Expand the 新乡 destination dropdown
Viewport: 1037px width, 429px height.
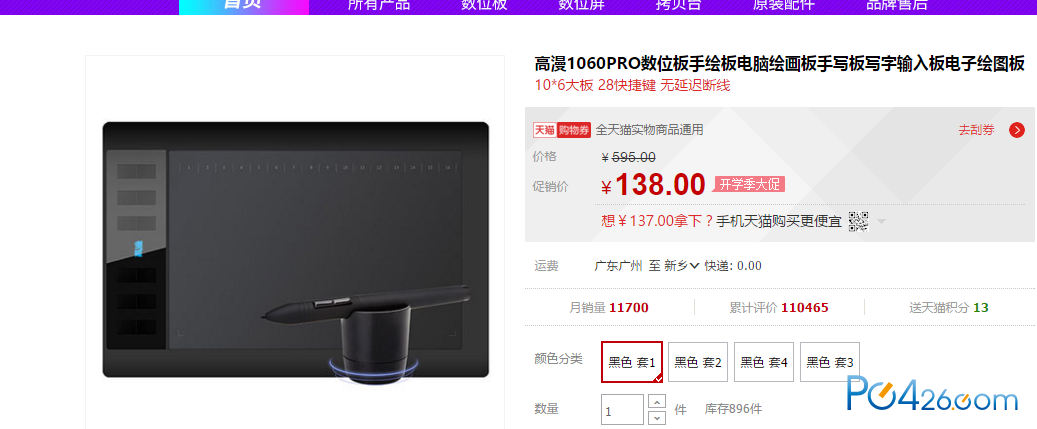point(681,266)
